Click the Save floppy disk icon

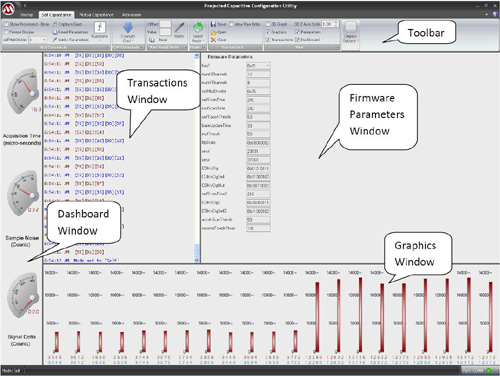click(x=213, y=24)
